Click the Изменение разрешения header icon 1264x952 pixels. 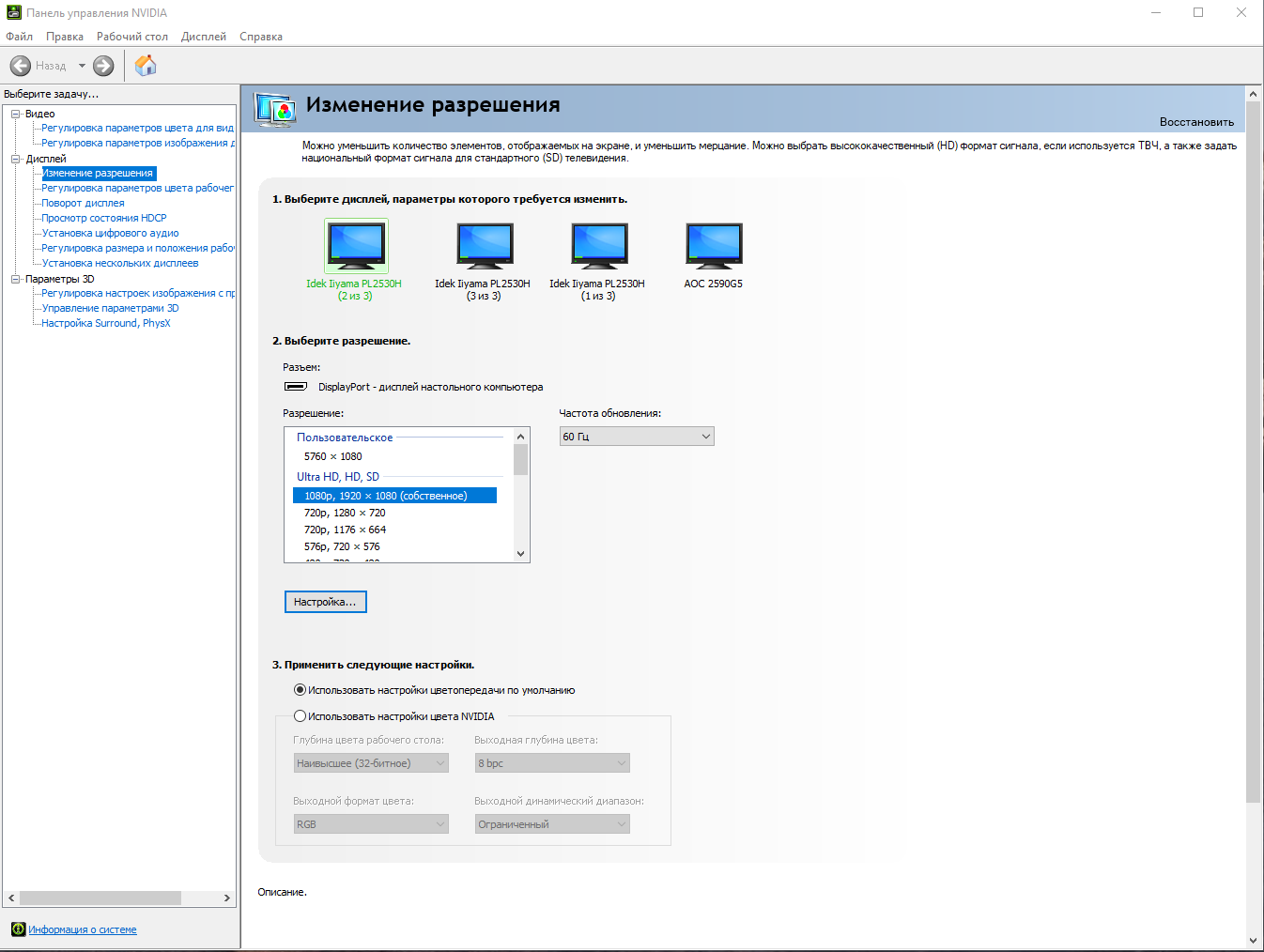pyautogui.click(x=275, y=110)
